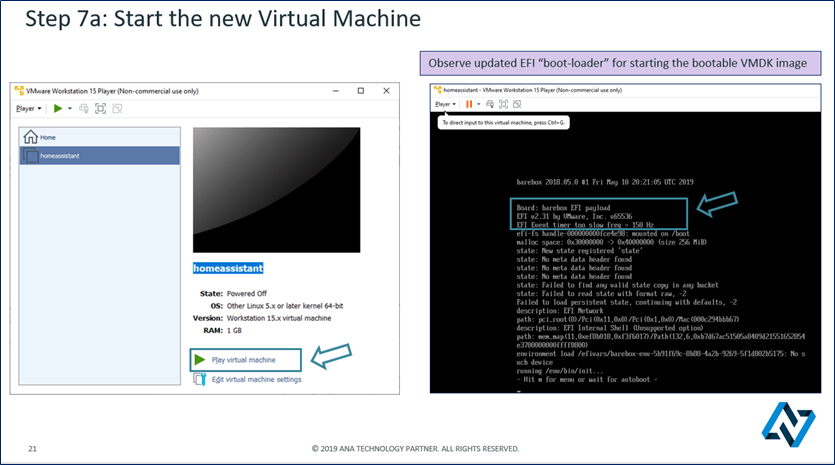Viewport: 835px width, 465px height.
Task: Expand power dropdown next to pause icon
Action: [479, 103]
